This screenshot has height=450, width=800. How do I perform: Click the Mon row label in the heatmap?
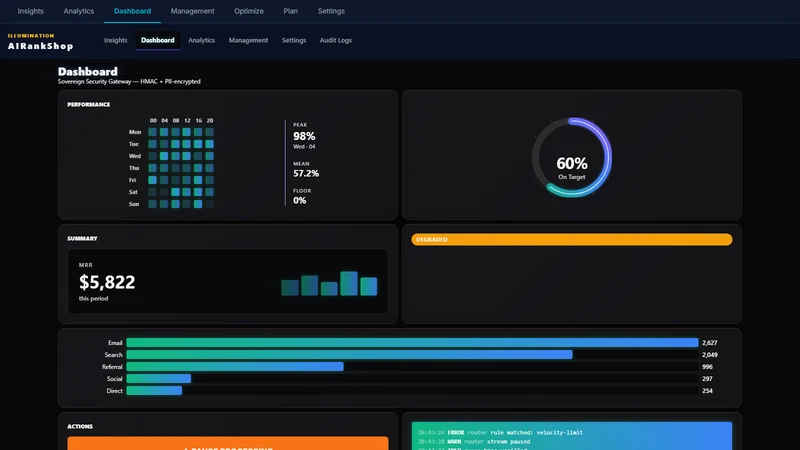click(x=135, y=132)
